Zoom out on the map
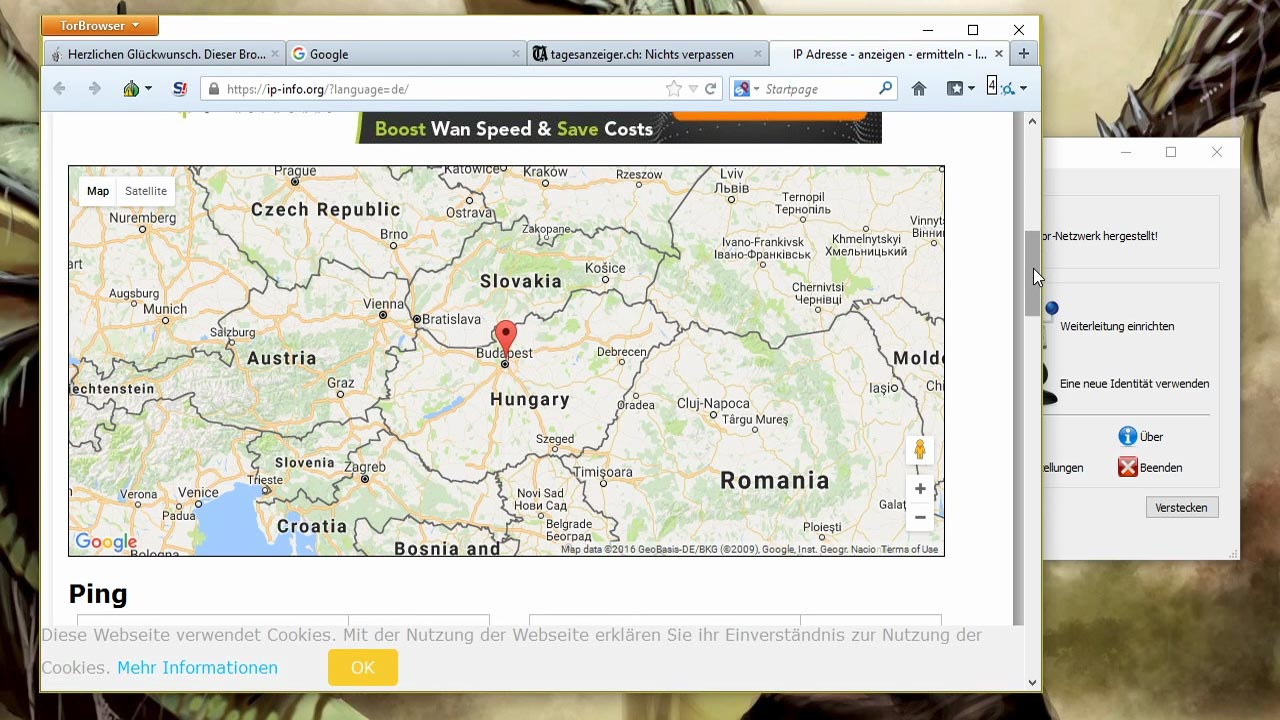 (x=920, y=517)
